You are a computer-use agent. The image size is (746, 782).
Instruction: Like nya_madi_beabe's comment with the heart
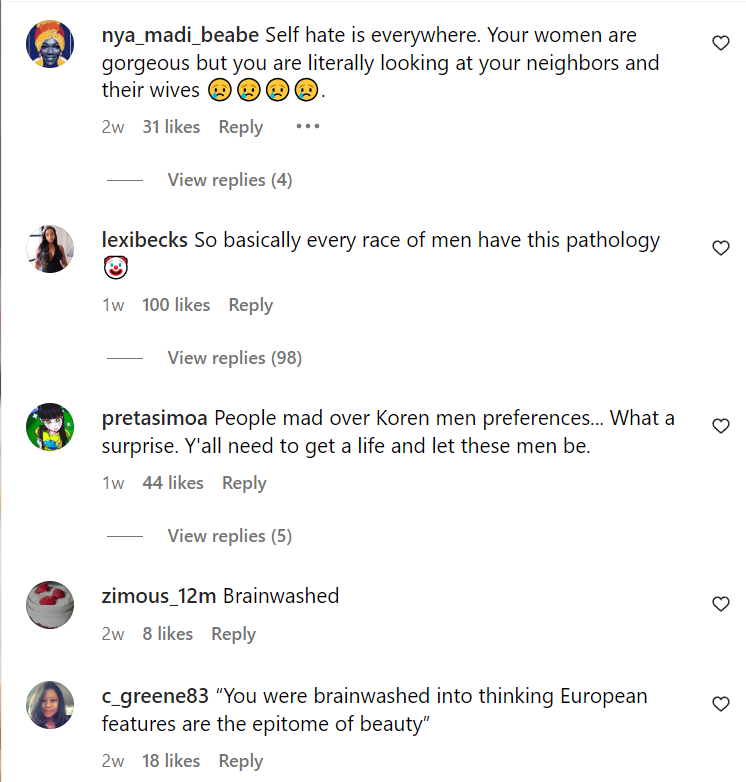coord(720,43)
